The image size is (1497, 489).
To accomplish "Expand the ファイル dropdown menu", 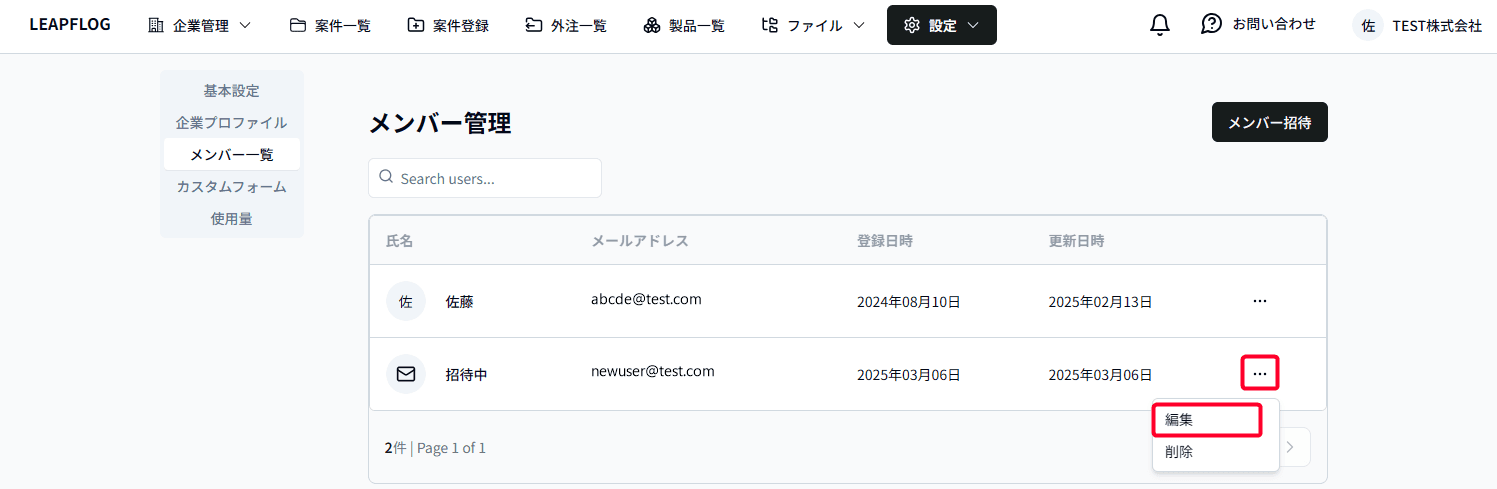I will 812,26.
